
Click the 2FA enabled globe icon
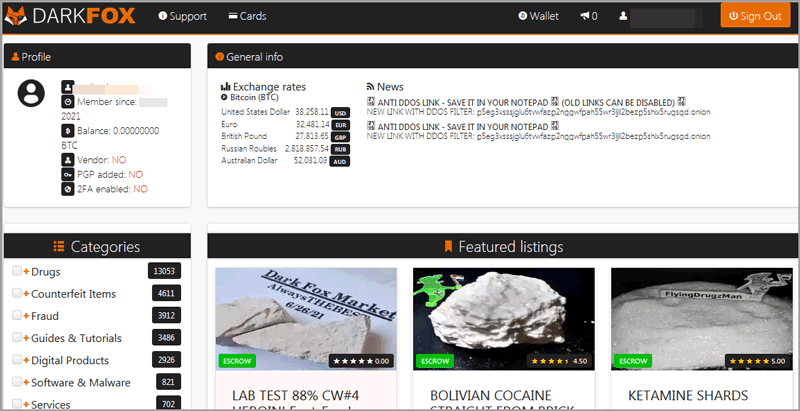point(68,189)
